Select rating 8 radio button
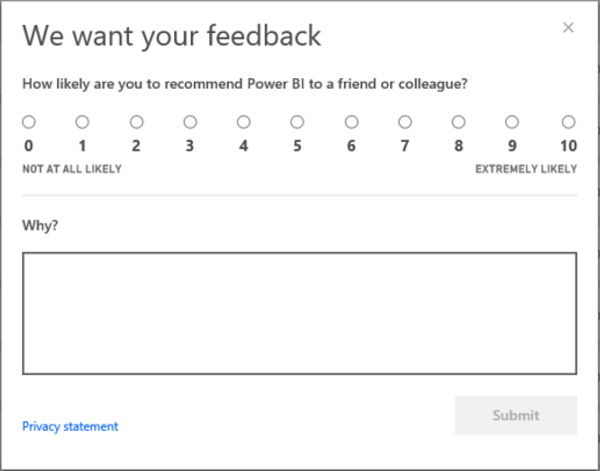600x471 pixels. tap(458, 122)
